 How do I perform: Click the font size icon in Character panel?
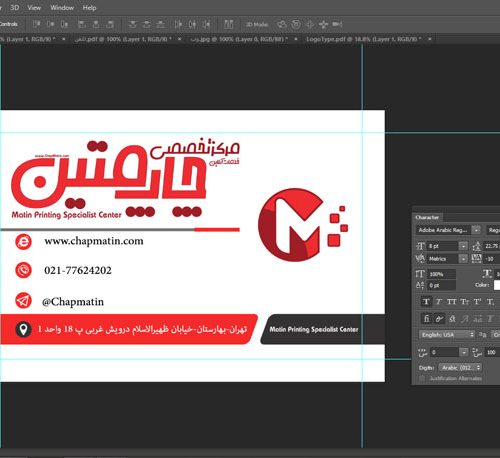coord(420,246)
